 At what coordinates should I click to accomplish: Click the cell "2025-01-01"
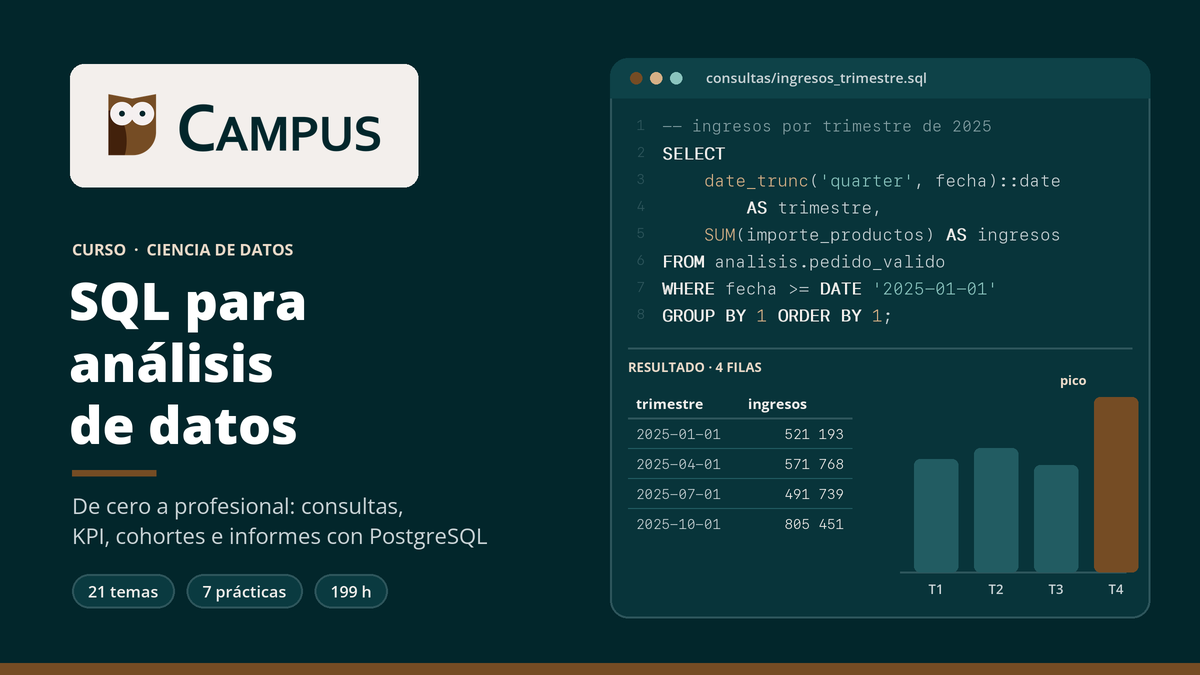678,434
